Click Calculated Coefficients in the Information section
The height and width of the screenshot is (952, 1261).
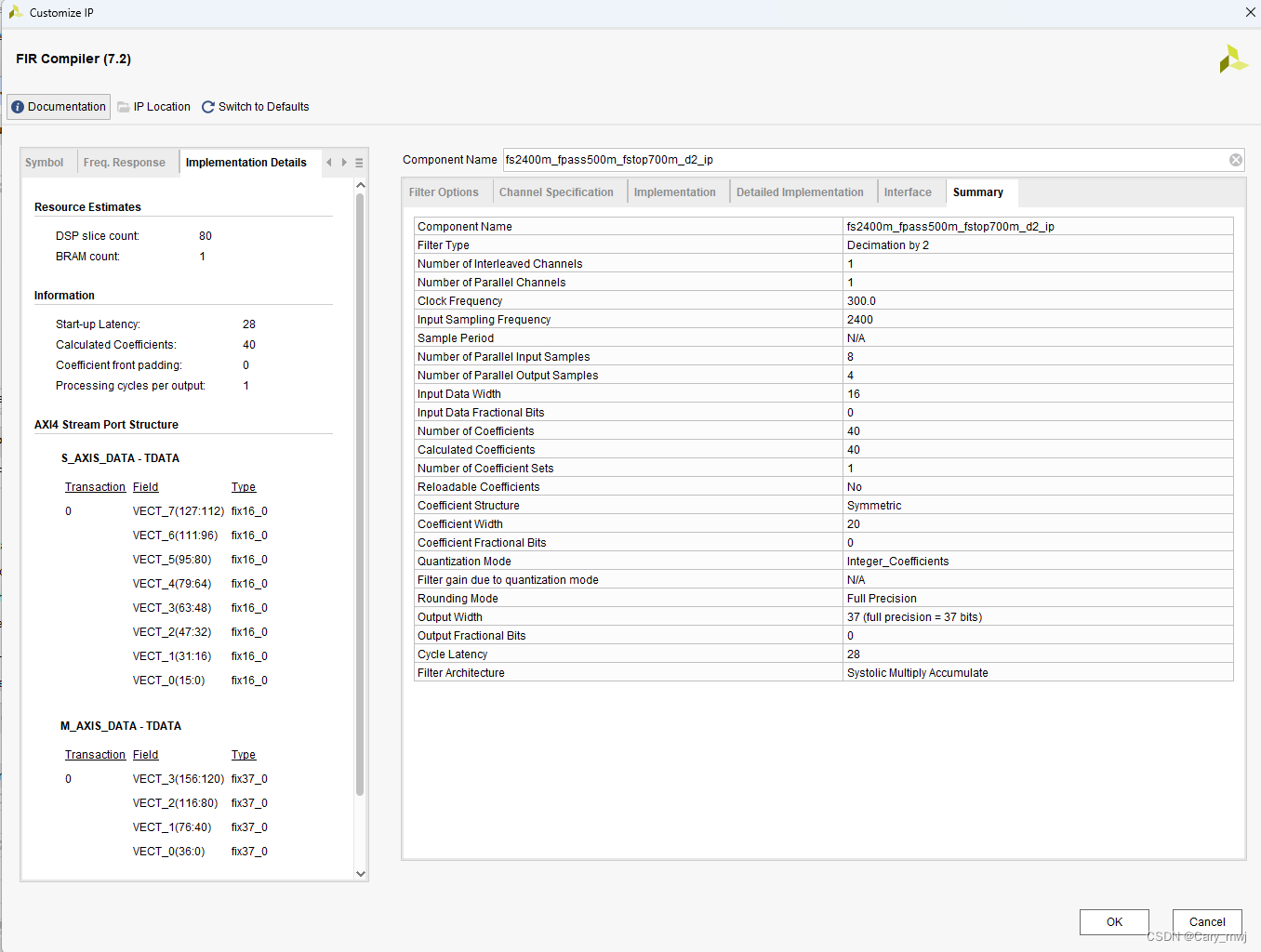(115, 345)
